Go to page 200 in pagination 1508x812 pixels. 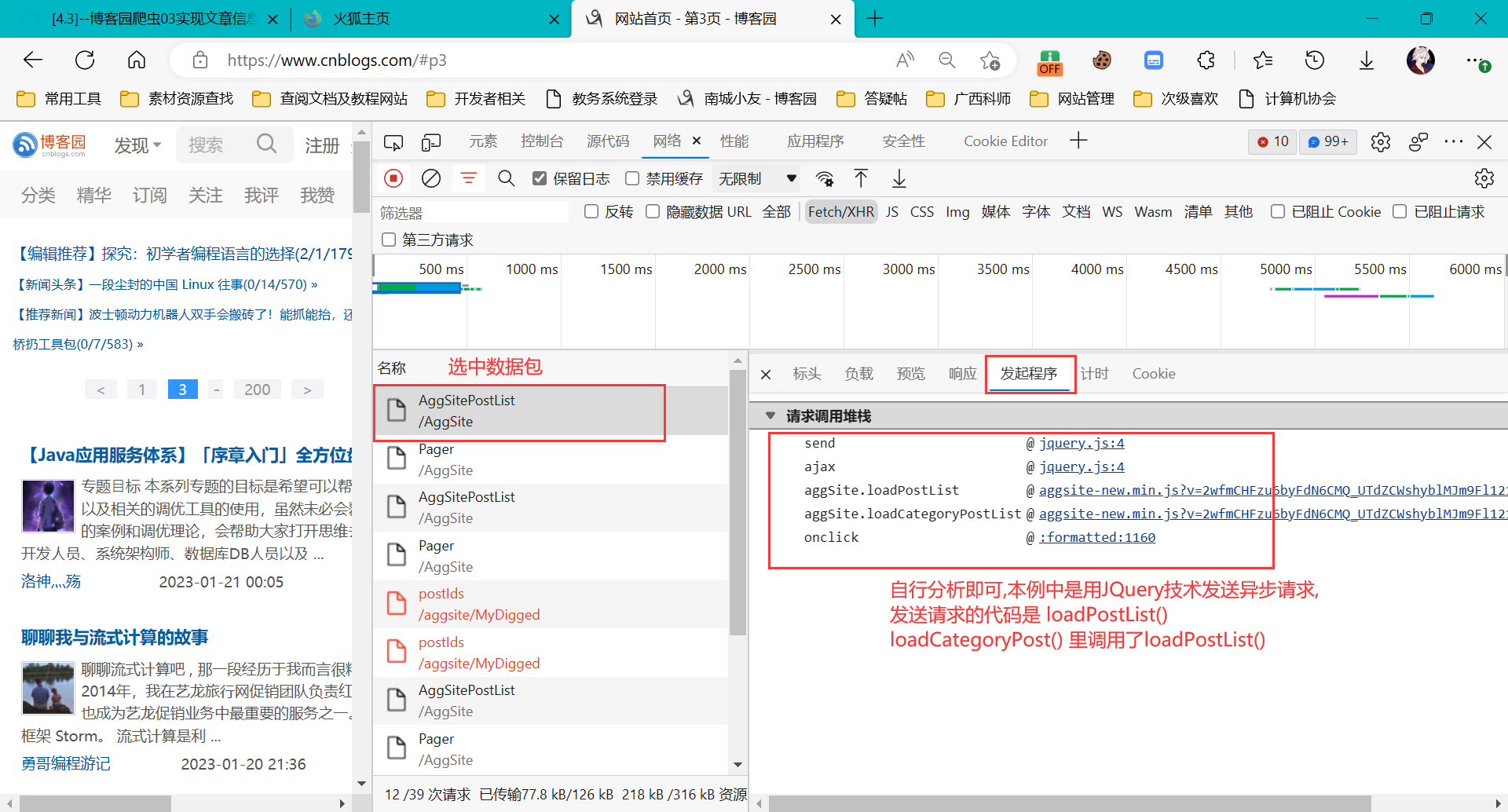[x=257, y=390]
